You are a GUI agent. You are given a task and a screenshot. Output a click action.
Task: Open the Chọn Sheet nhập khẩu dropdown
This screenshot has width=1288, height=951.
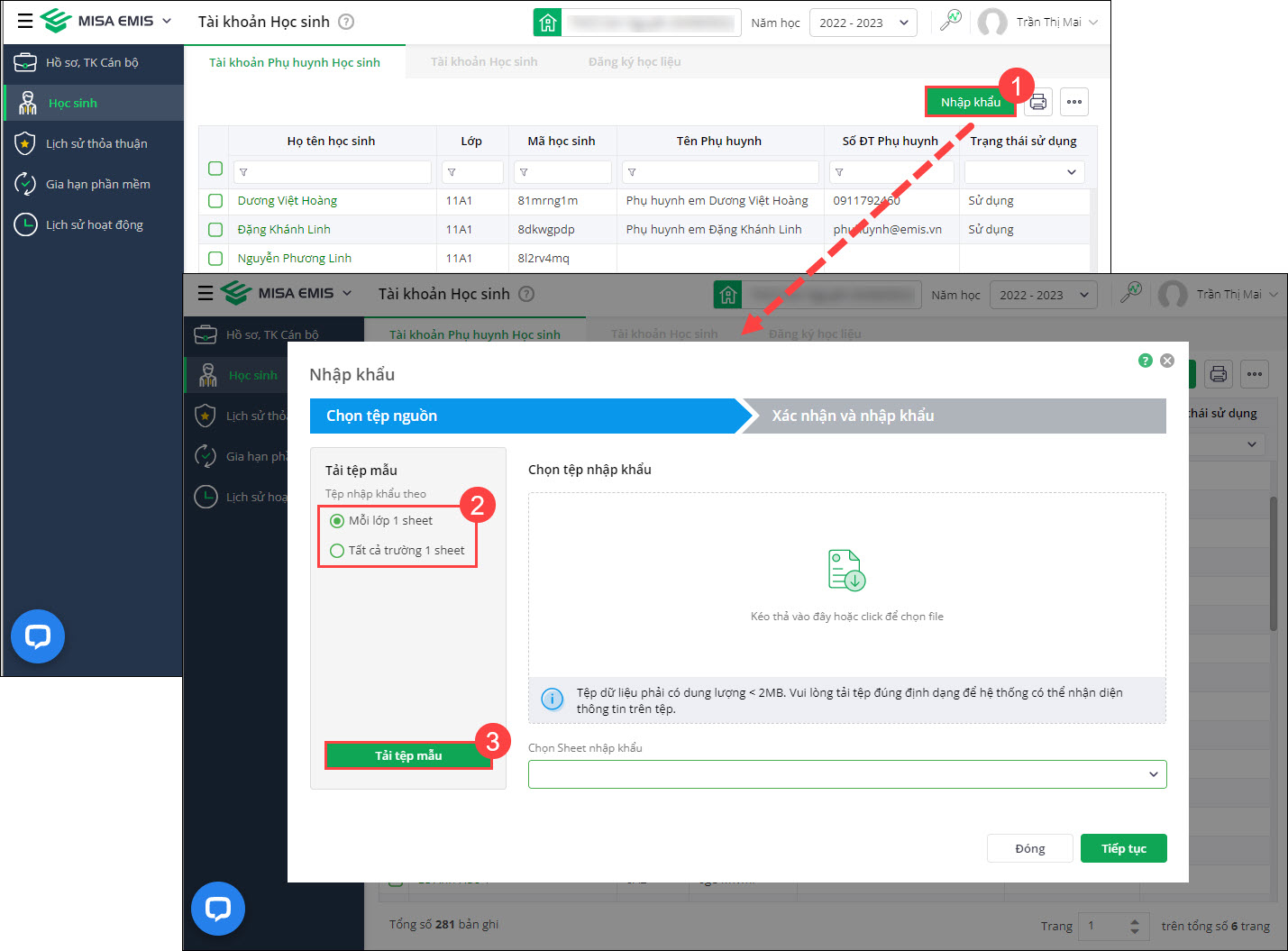pos(847,774)
